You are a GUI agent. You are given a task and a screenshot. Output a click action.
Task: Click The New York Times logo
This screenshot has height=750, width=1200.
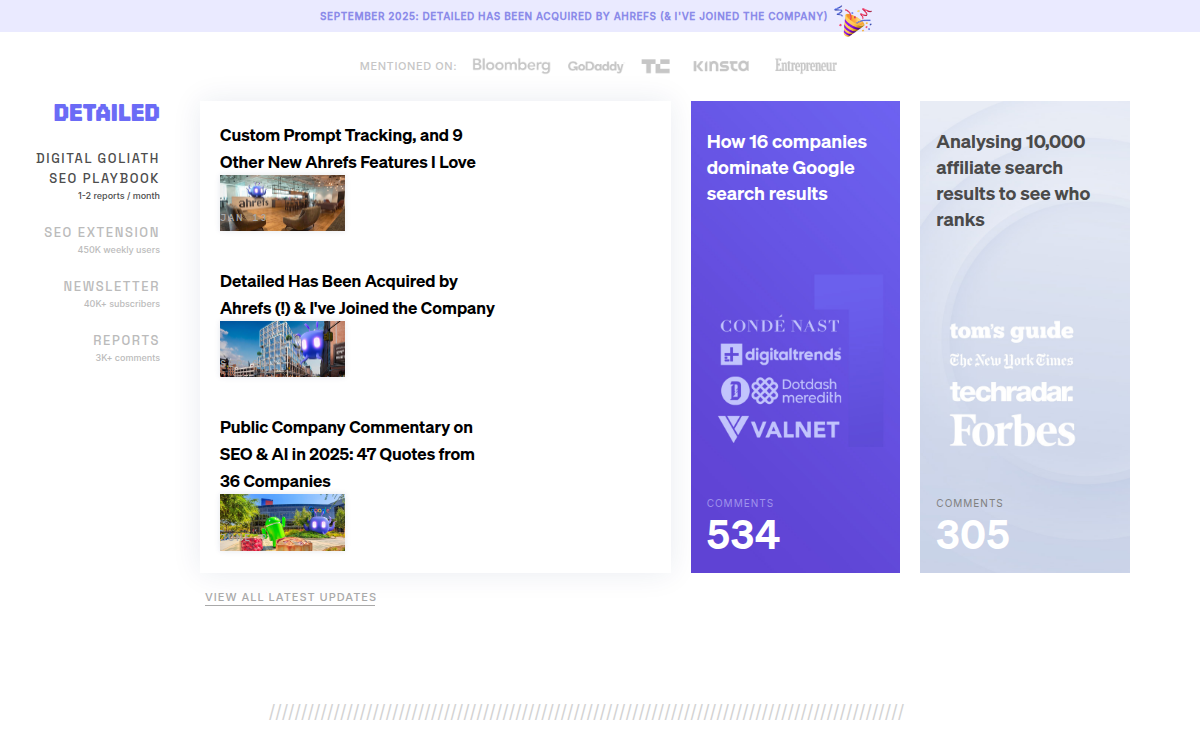(1011, 361)
